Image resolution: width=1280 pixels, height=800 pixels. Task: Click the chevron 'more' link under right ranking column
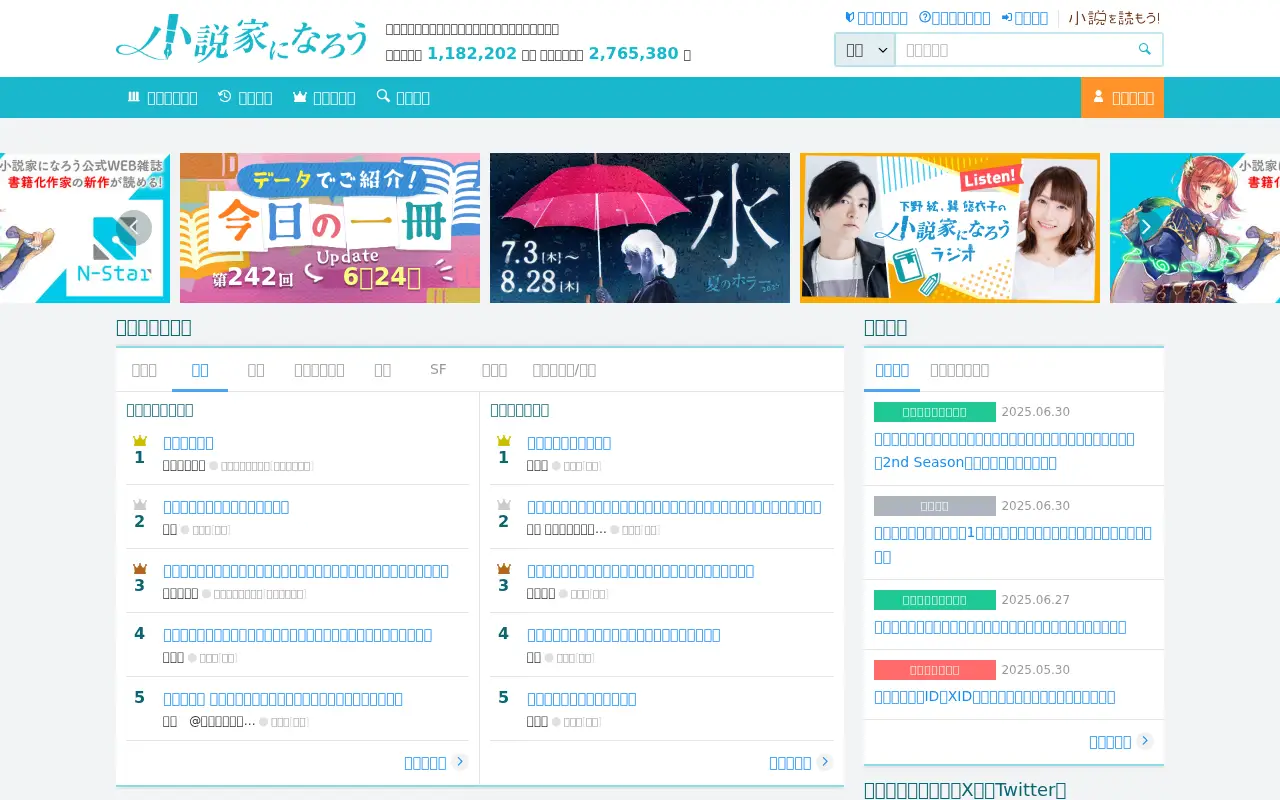801,762
